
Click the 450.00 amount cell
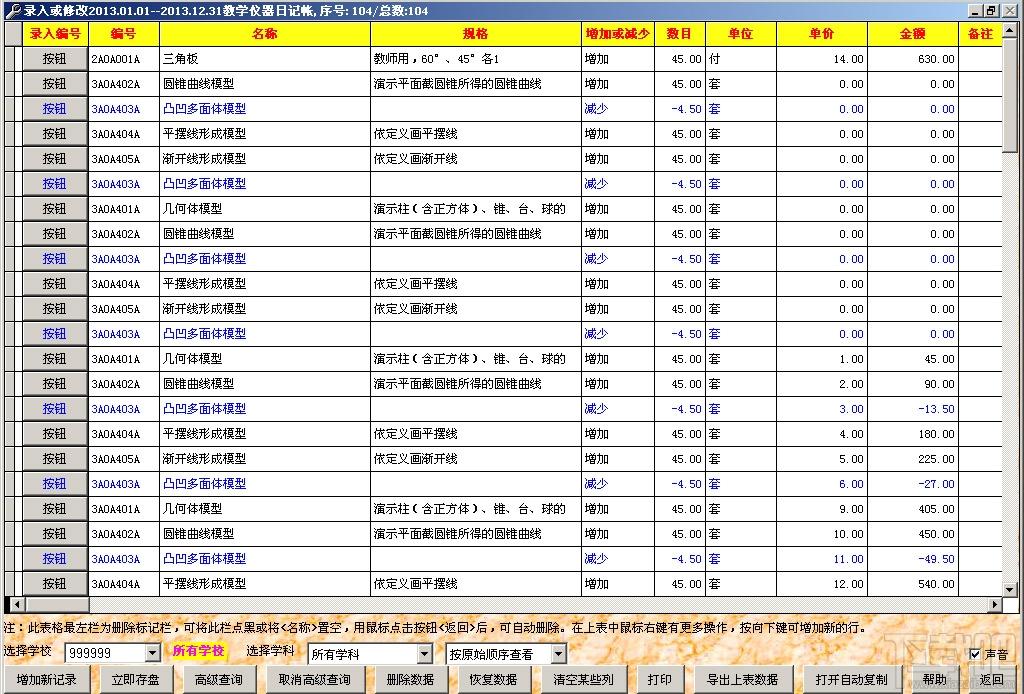click(x=912, y=534)
